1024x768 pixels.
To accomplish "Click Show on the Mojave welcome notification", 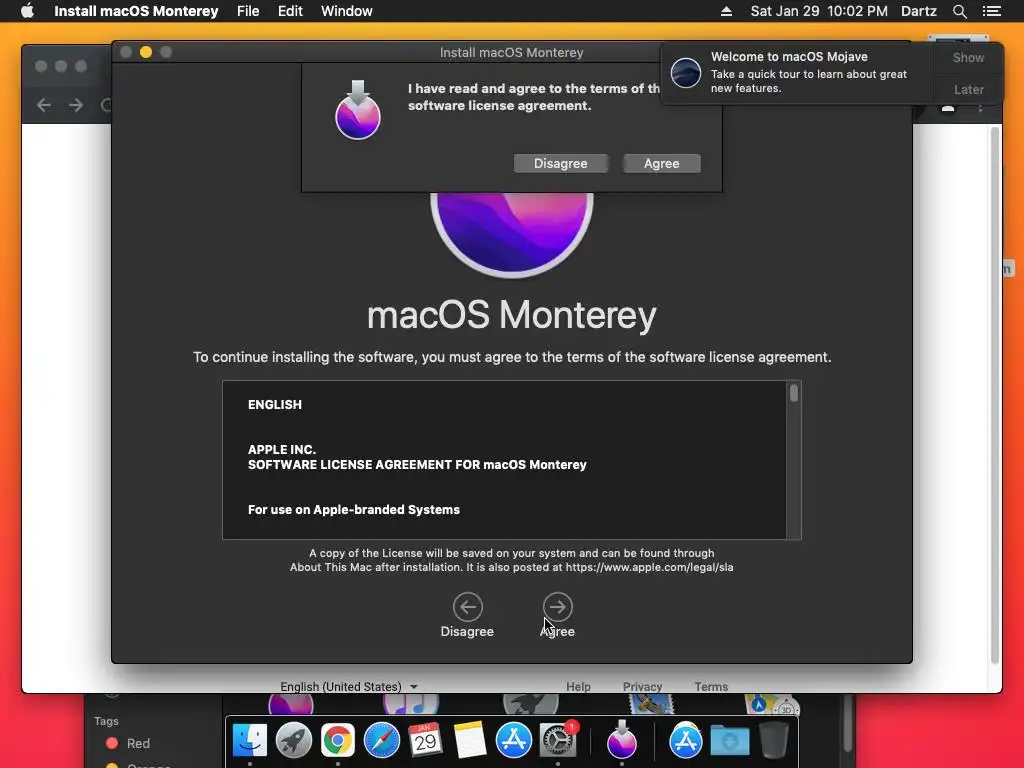I will pyautogui.click(x=968, y=57).
